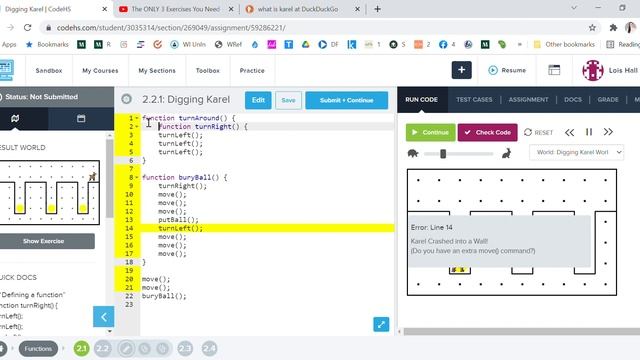This screenshot has width=640, height=360.
Task: Click the Reset circular arrow icon
Action: pos(528,132)
